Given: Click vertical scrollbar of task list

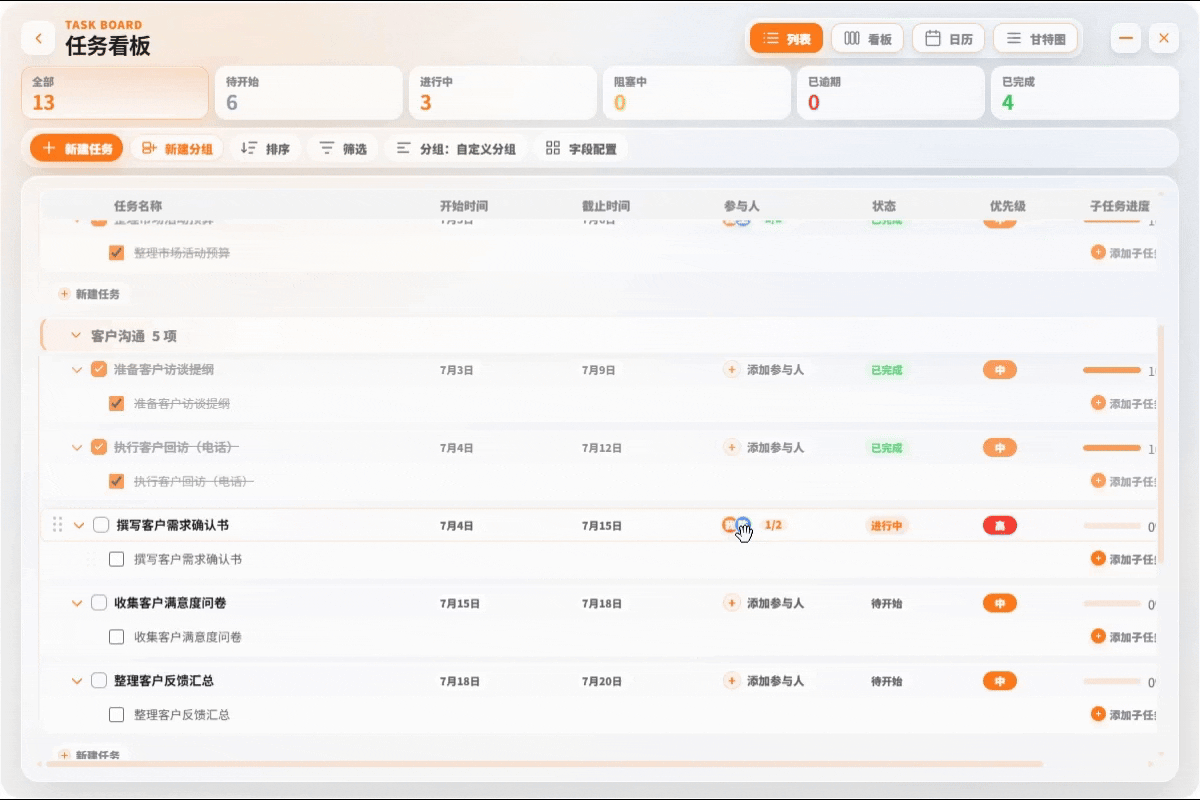Looking at the screenshot, I should (x=1161, y=444).
